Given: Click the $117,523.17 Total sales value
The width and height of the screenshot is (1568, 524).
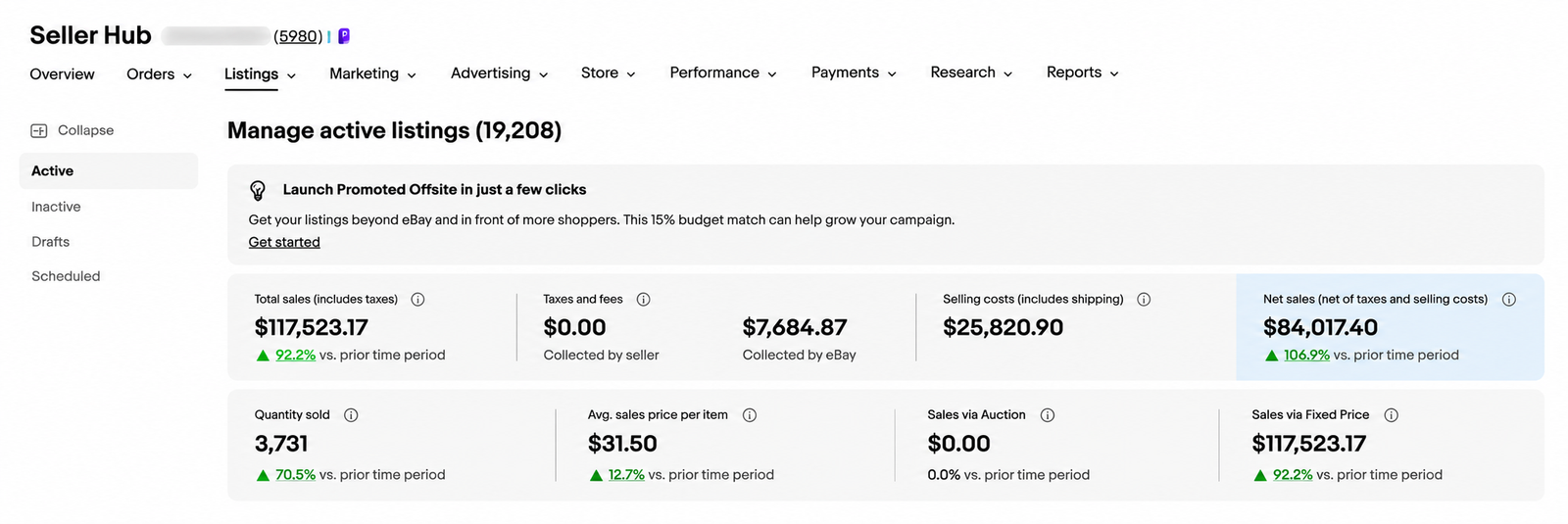Looking at the screenshot, I should 312,328.
